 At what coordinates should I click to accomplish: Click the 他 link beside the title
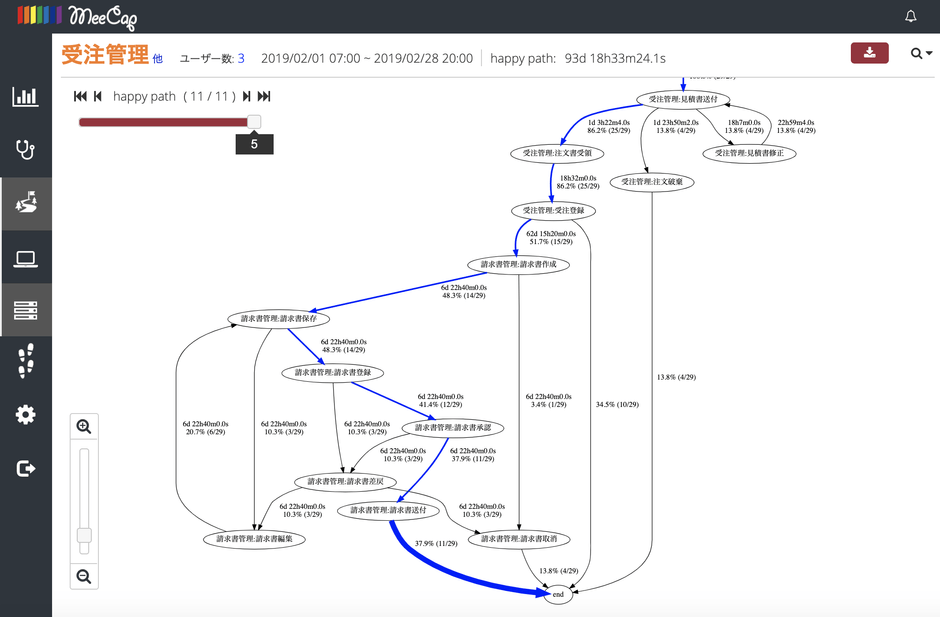(157, 60)
